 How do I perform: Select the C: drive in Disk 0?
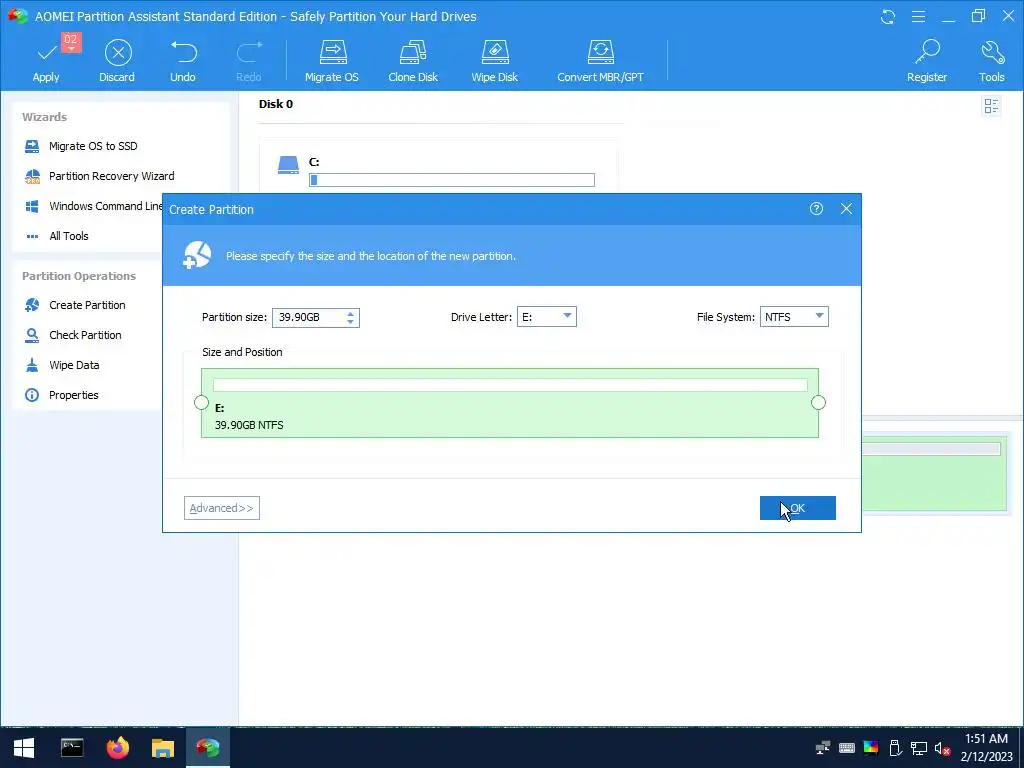pyautogui.click(x=438, y=167)
